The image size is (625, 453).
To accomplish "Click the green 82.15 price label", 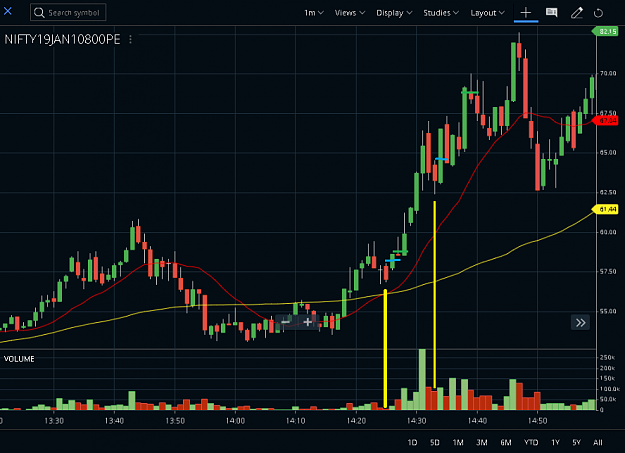I will [x=605, y=31].
